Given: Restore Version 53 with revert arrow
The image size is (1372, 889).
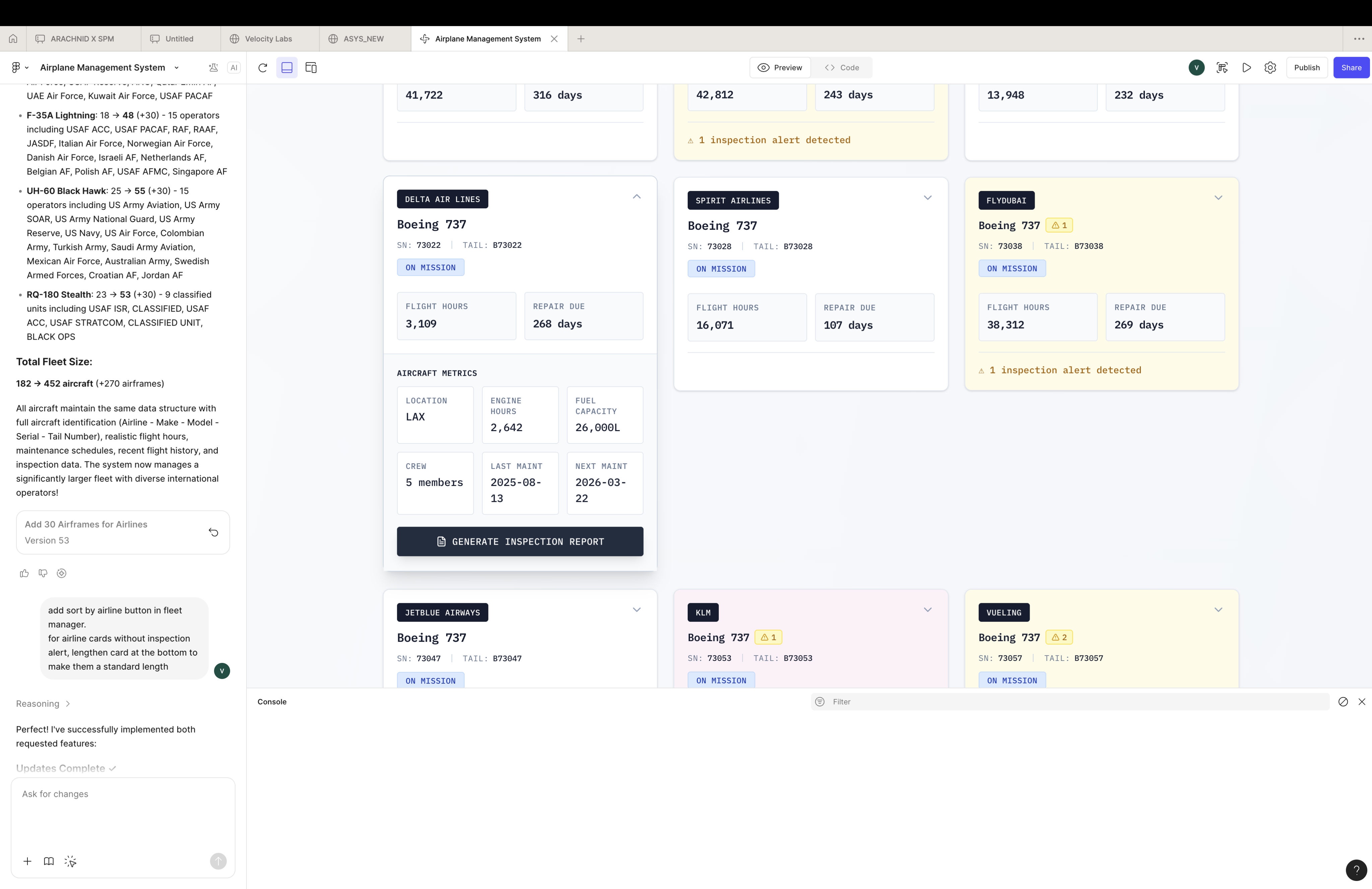Looking at the screenshot, I should point(213,532).
